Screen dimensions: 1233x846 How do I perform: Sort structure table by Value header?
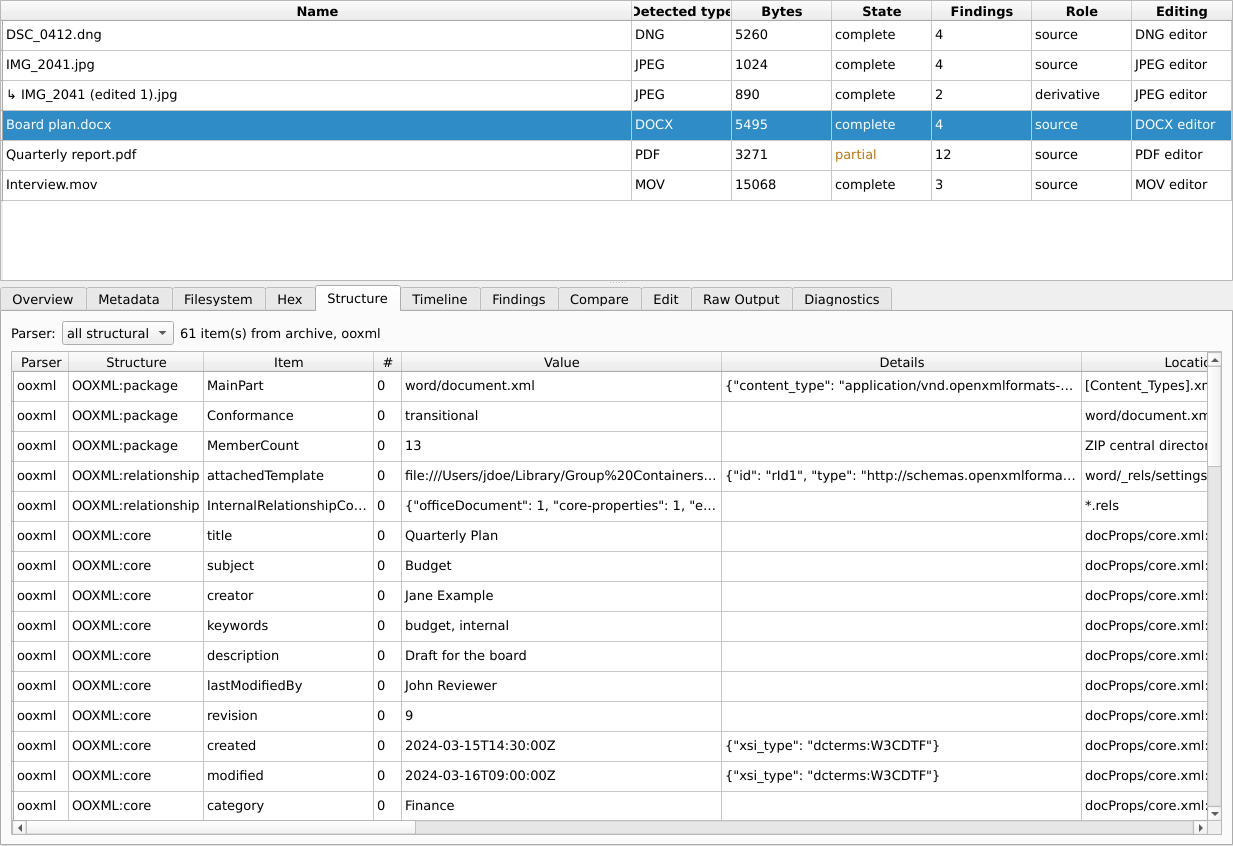coord(561,362)
